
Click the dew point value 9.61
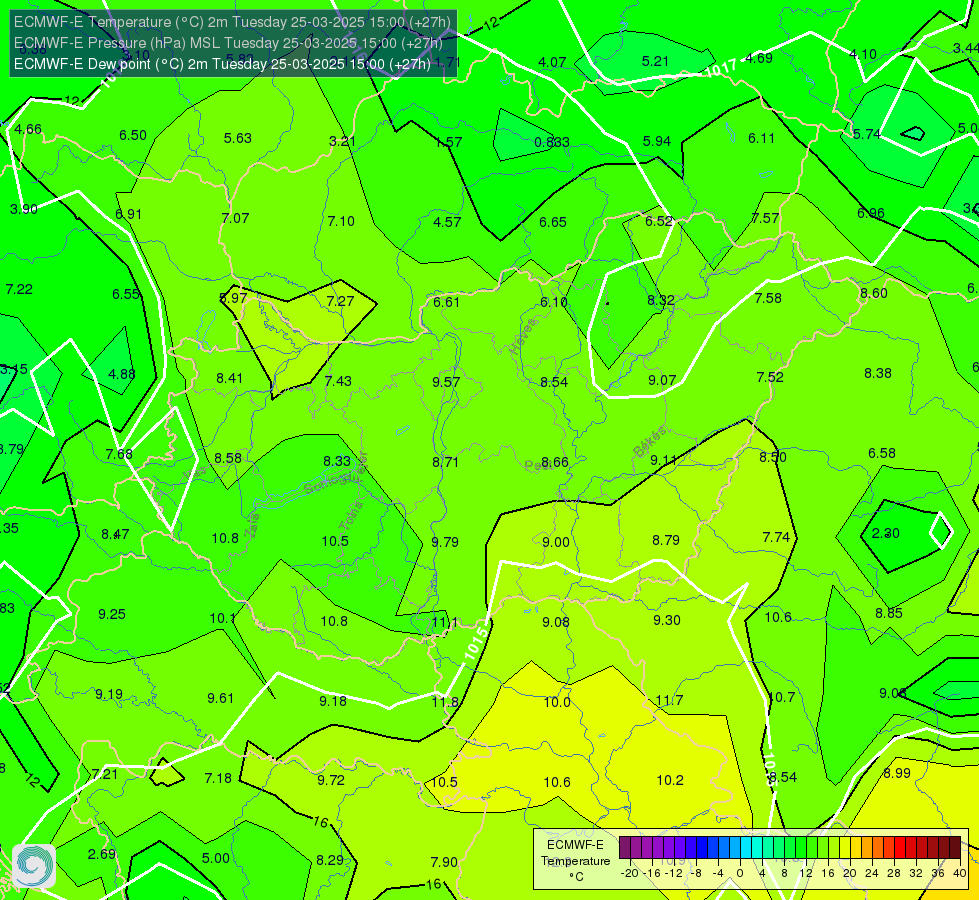click(x=220, y=698)
